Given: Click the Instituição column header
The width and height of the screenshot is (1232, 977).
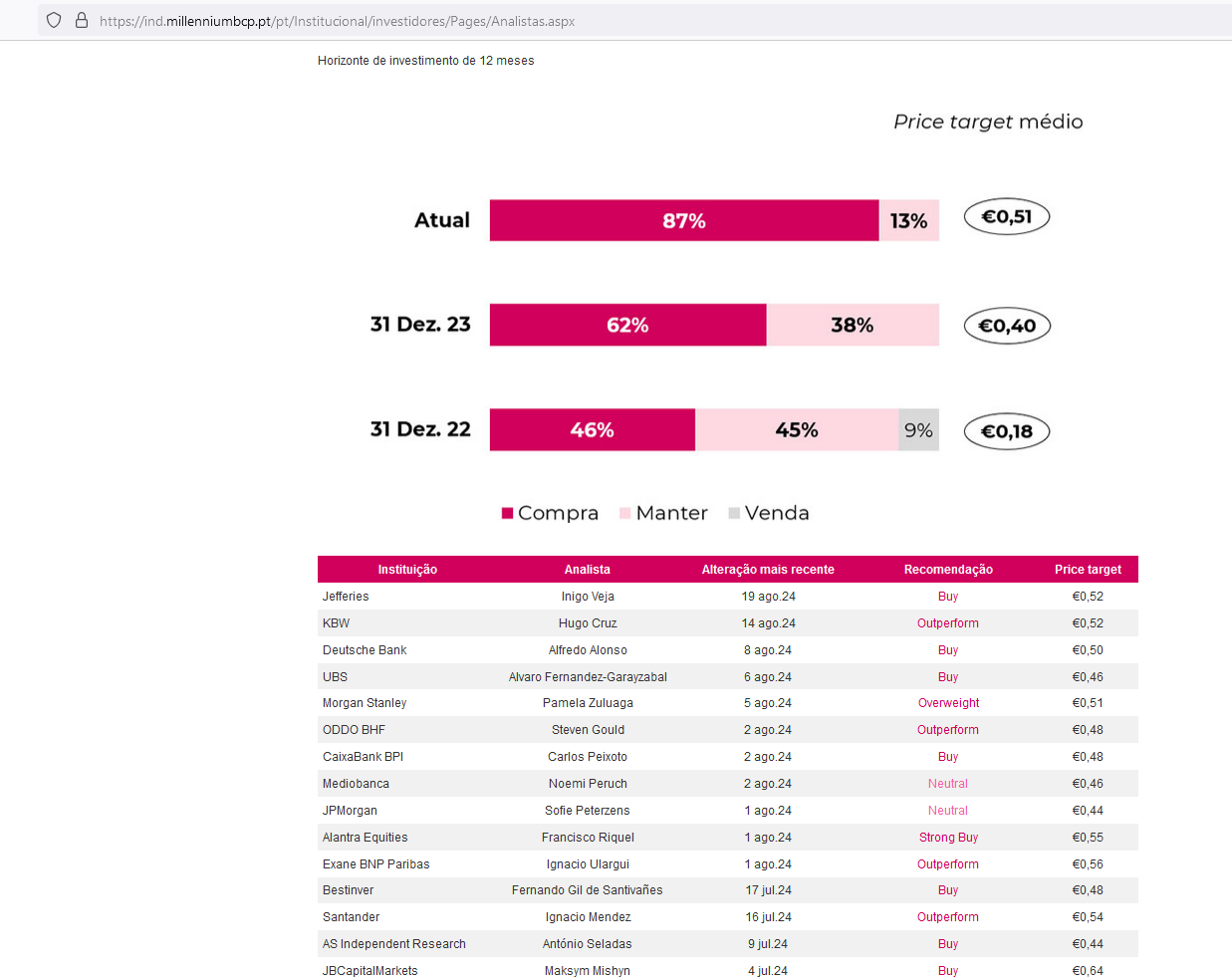Looking at the screenshot, I should [407, 570].
